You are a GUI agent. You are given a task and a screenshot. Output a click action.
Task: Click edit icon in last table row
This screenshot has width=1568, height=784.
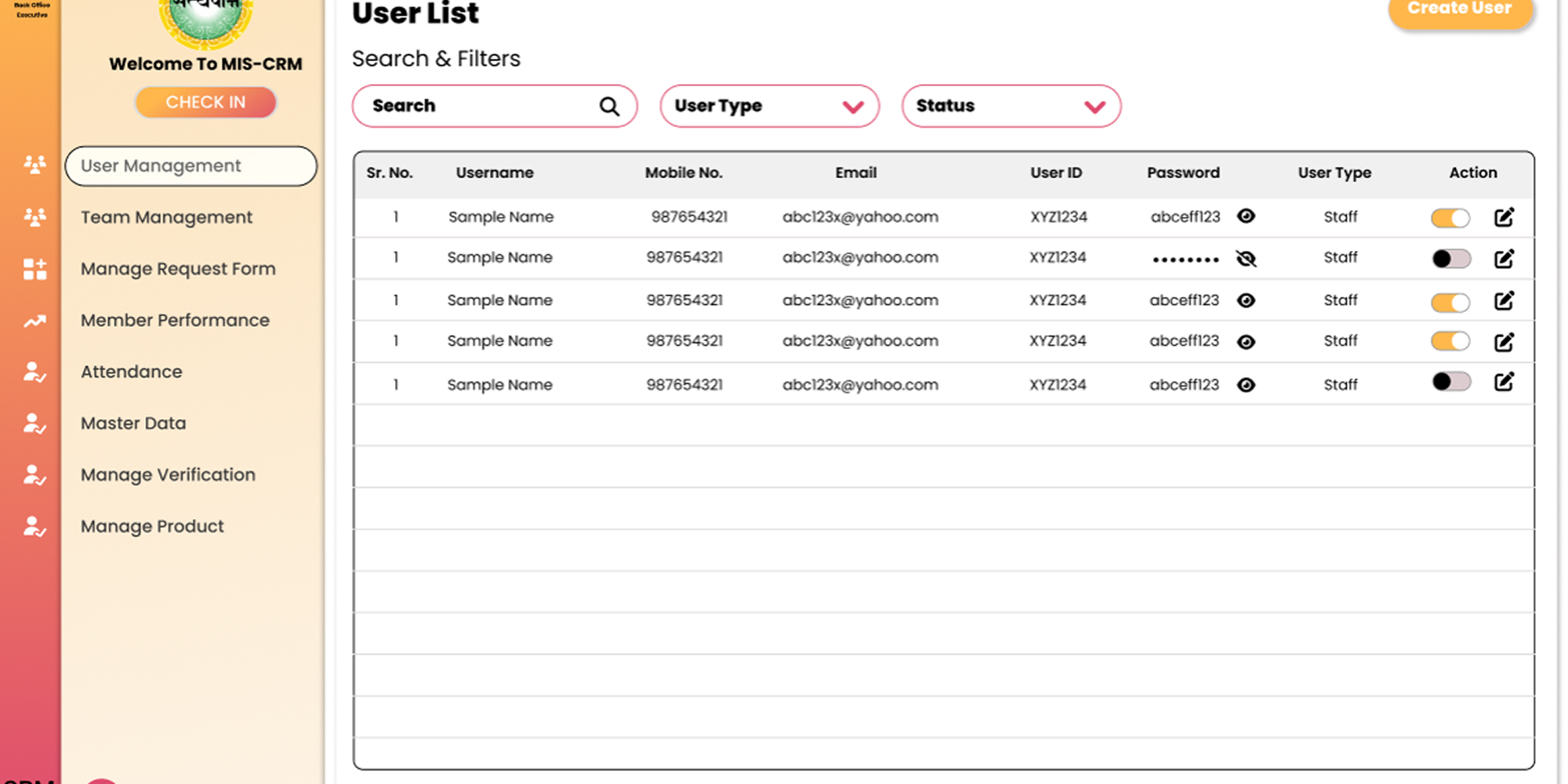pyautogui.click(x=1504, y=382)
